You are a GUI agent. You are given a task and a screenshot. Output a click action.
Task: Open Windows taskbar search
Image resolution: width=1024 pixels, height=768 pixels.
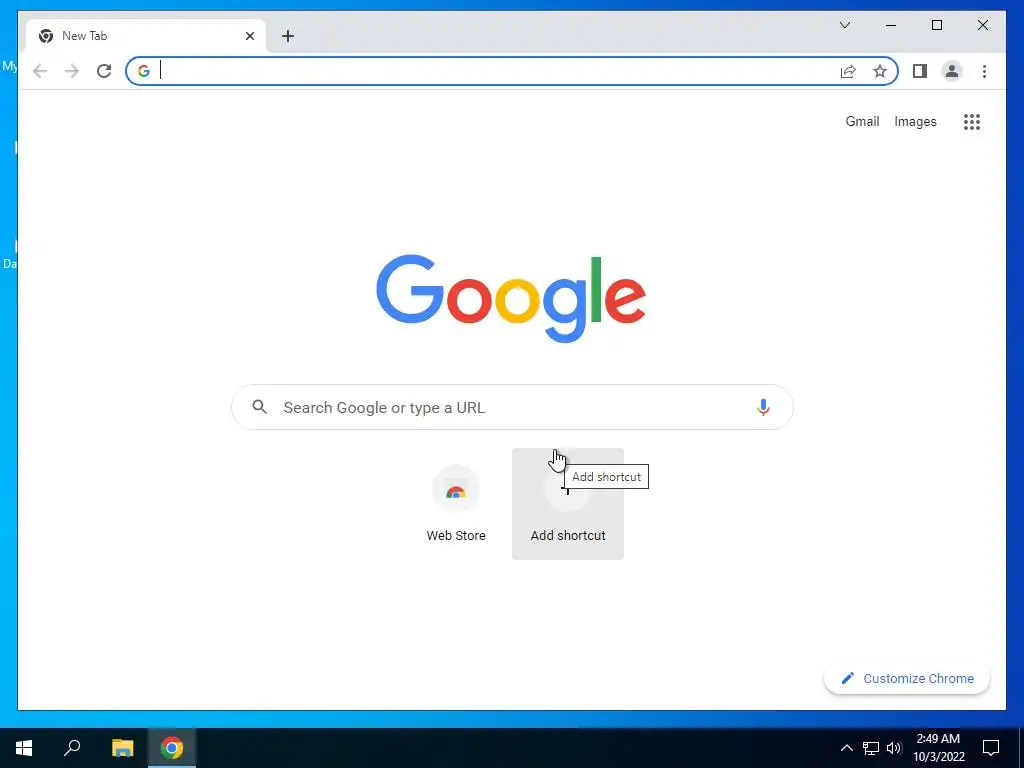72,748
